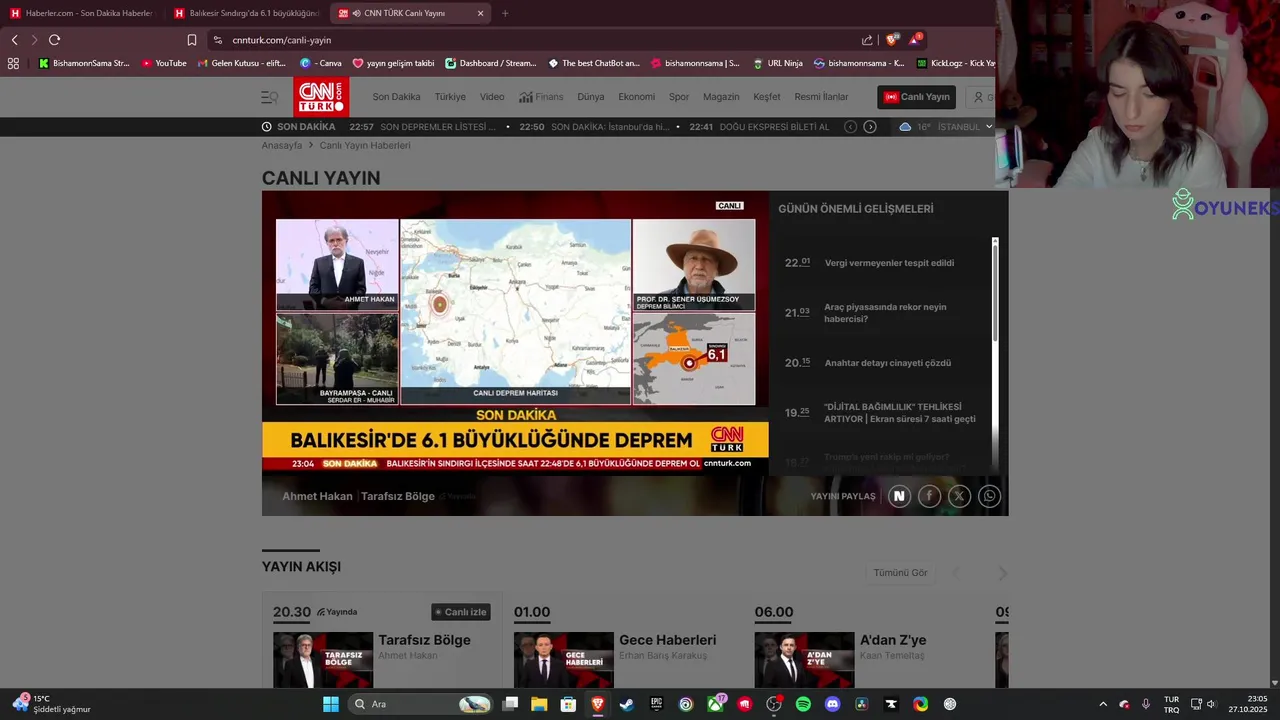Click the Gece Haberleri program thumbnail
Image resolution: width=1280 pixels, height=720 pixels.
pyautogui.click(x=564, y=660)
